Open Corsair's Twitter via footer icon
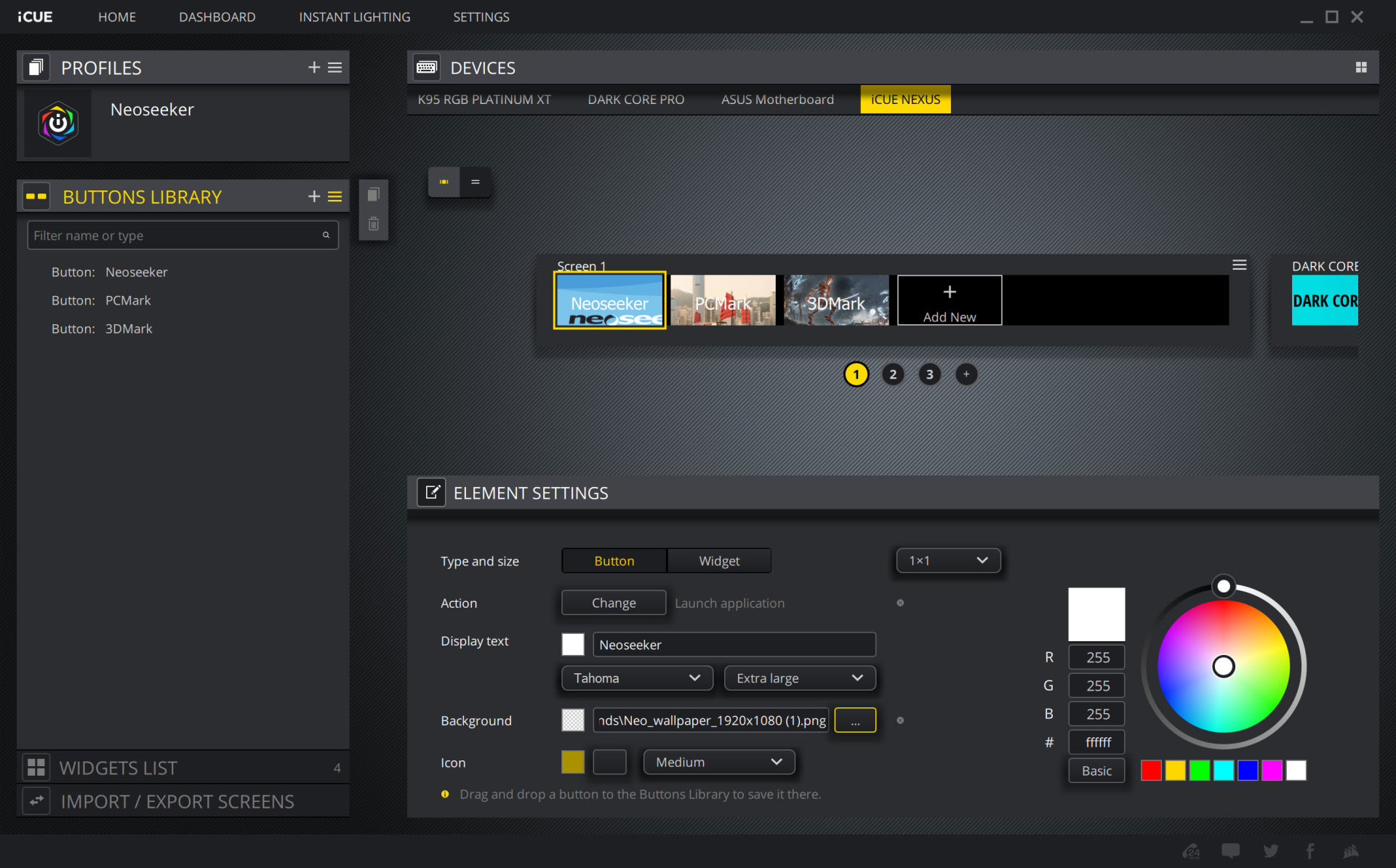Image resolution: width=1396 pixels, height=868 pixels. point(1271,851)
